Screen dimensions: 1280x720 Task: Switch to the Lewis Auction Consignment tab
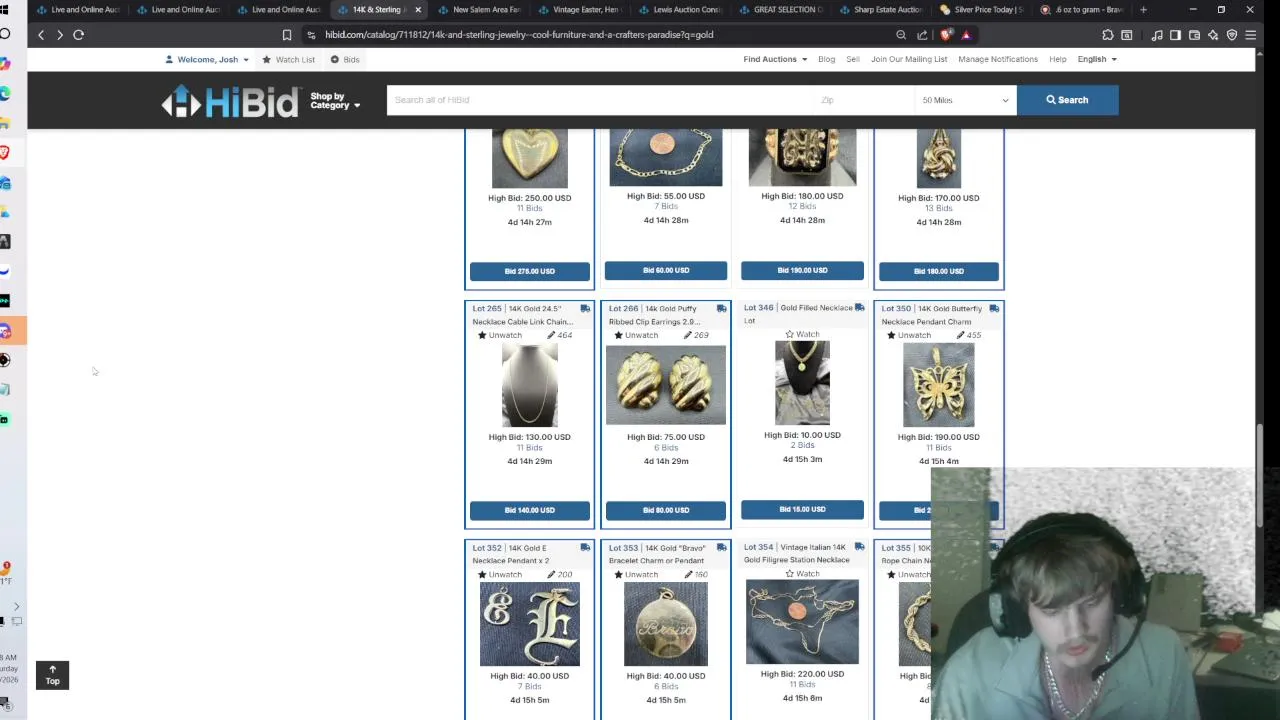click(x=680, y=10)
